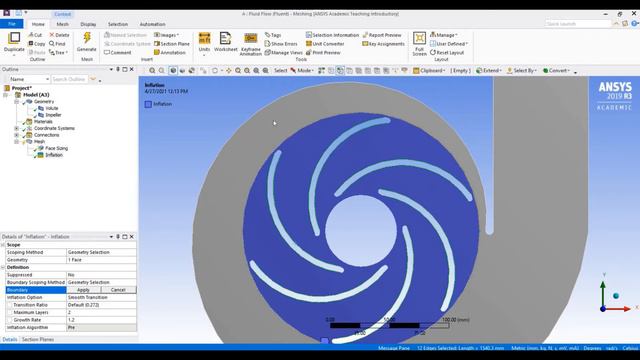640x360 pixels.
Task: Open the Select By dropdown
Action: coord(522,71)
